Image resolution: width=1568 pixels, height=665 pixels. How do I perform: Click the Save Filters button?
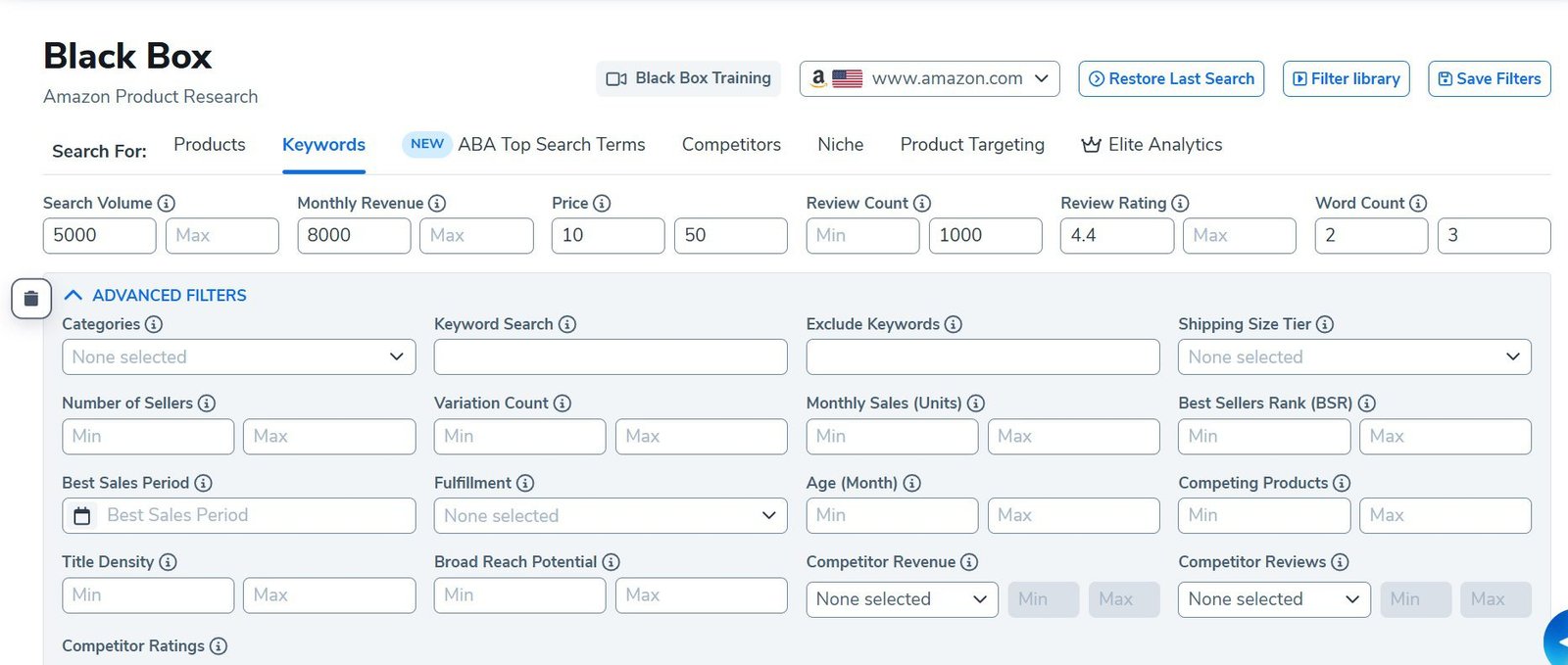1490,78
